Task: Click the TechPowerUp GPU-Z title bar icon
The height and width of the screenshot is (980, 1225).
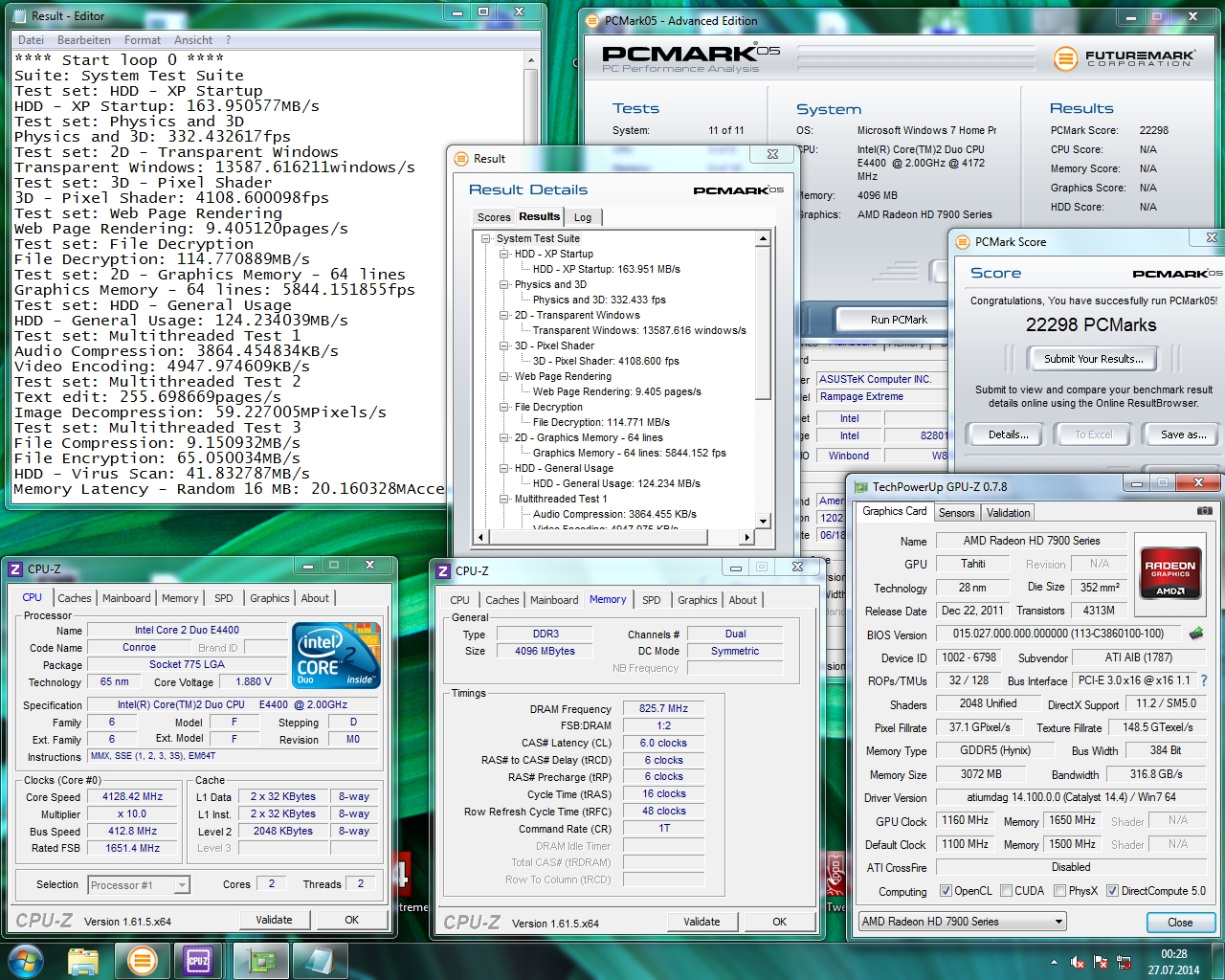Action: coord(860,486)
